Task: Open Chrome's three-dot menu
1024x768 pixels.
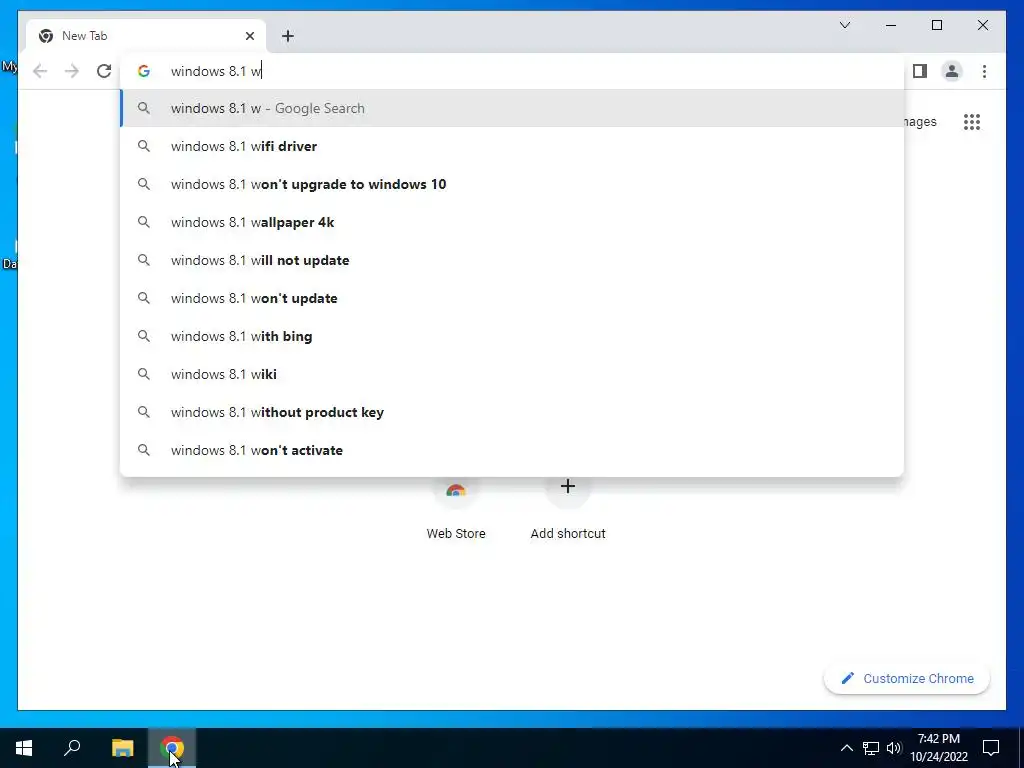Action: 984,71
